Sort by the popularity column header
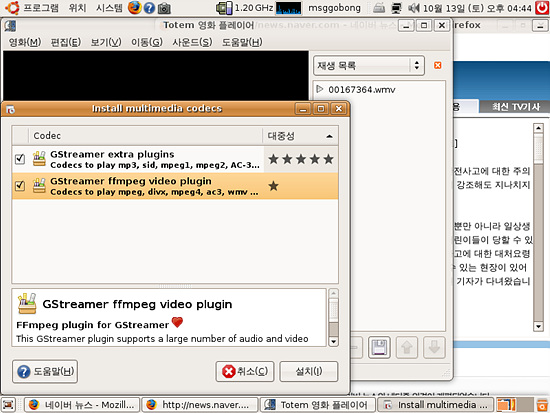The image size is (550, 413). [300, 136]
